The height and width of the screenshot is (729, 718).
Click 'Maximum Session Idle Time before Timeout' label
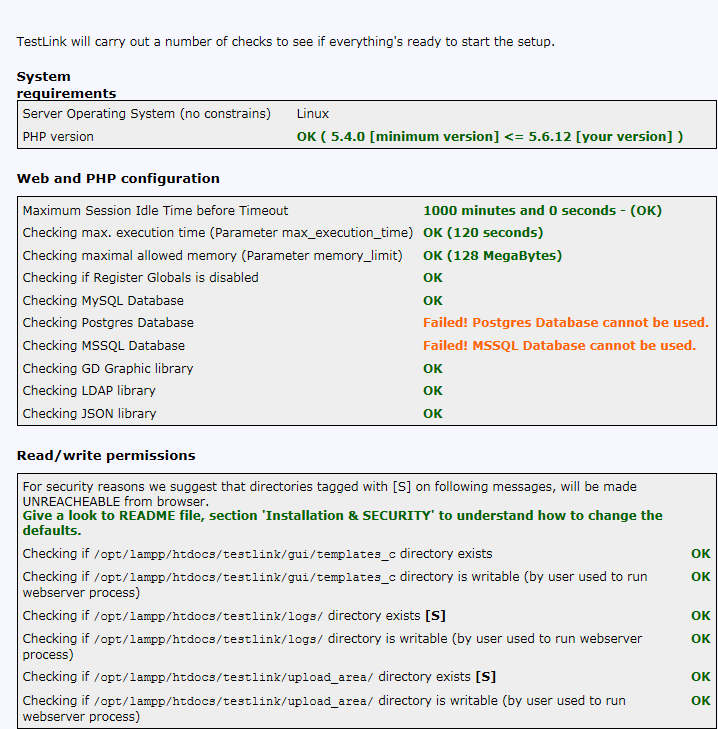(x=155, y=211)
